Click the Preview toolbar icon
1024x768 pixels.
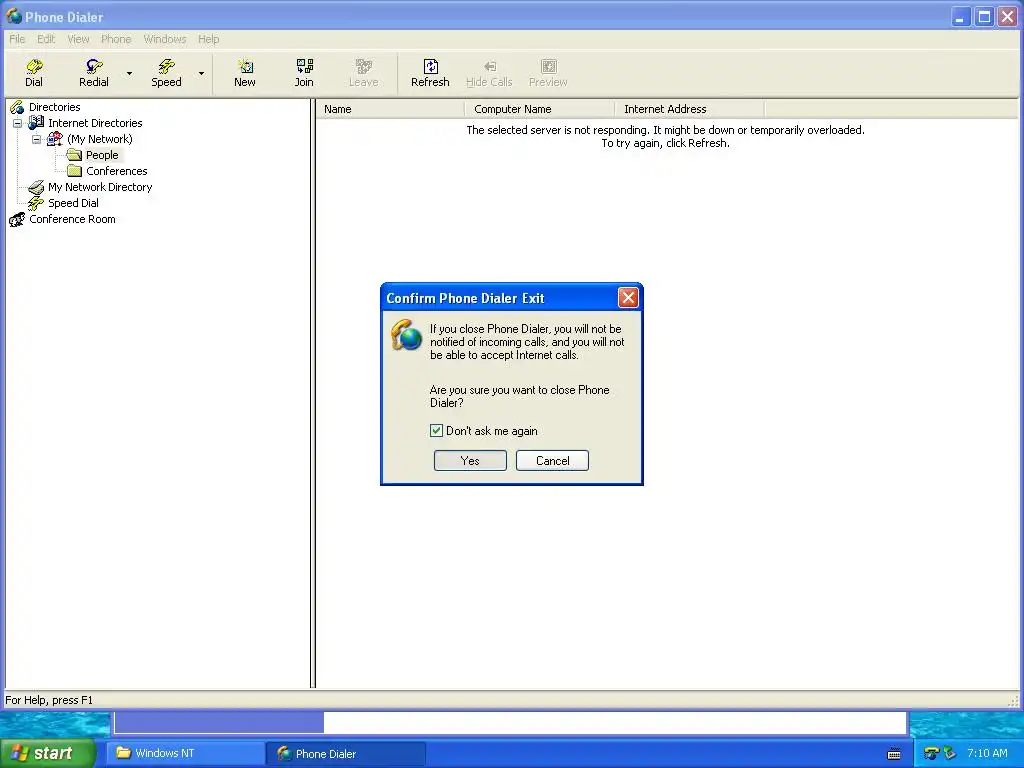pos(548,73)
